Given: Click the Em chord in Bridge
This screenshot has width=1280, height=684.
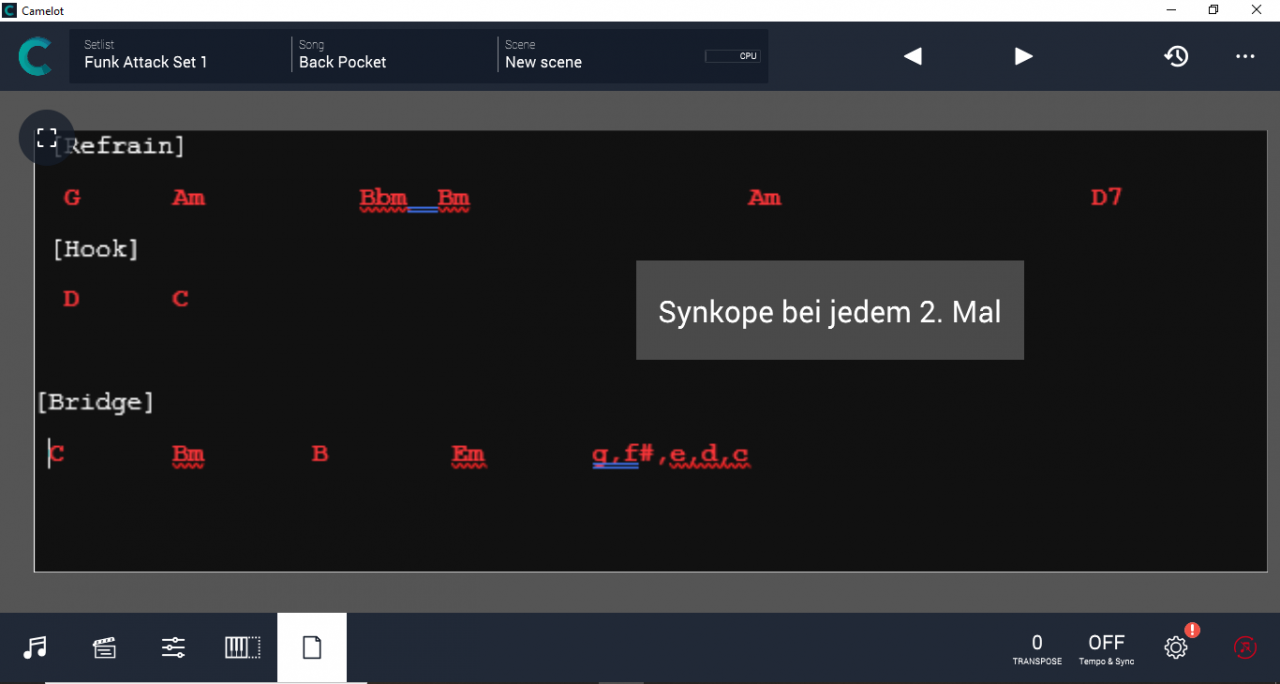Looking at the screenshot, I should click(468, 455).
